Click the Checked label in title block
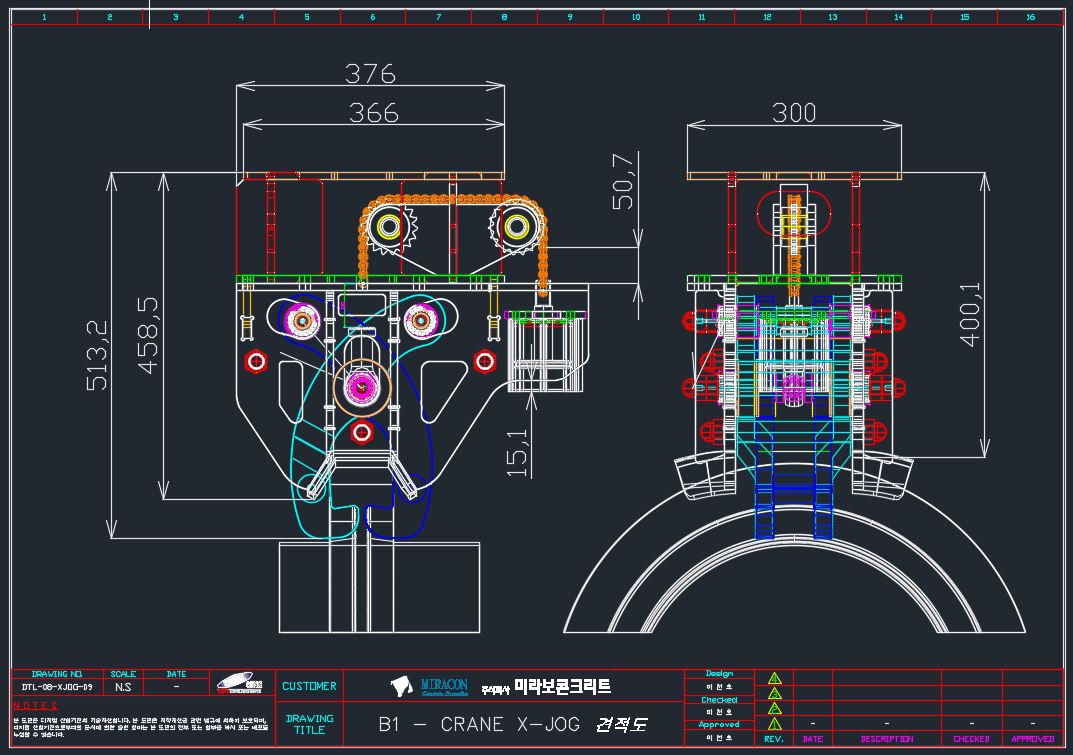 (x=719, y=700)
